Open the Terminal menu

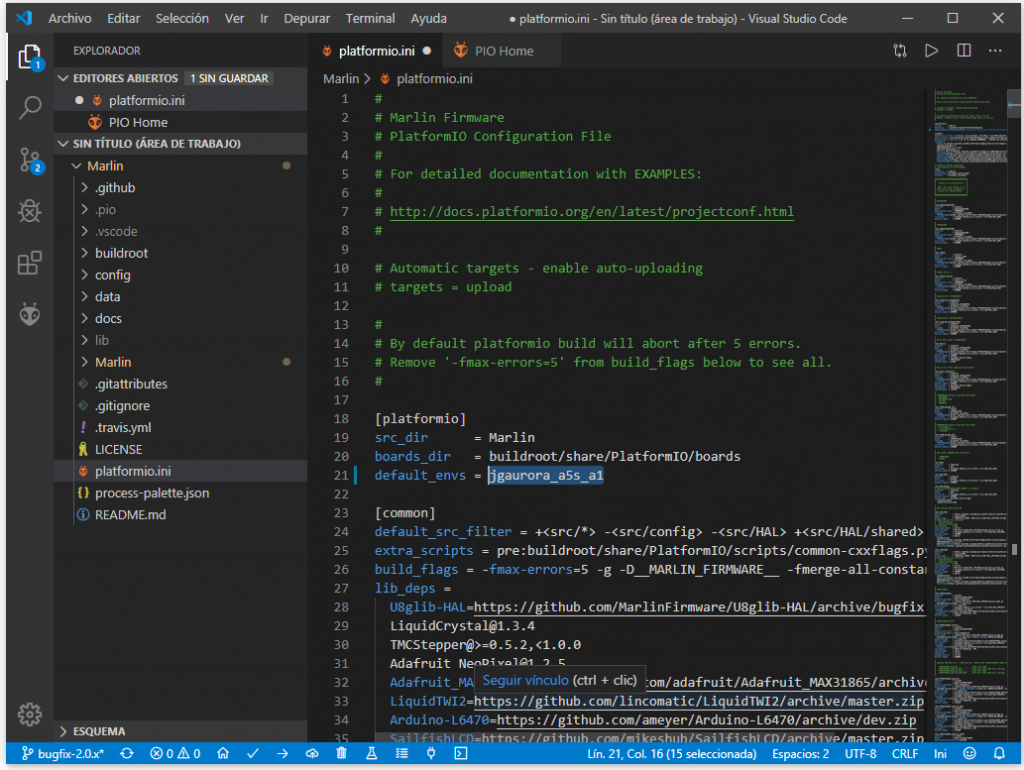(370, 18)
